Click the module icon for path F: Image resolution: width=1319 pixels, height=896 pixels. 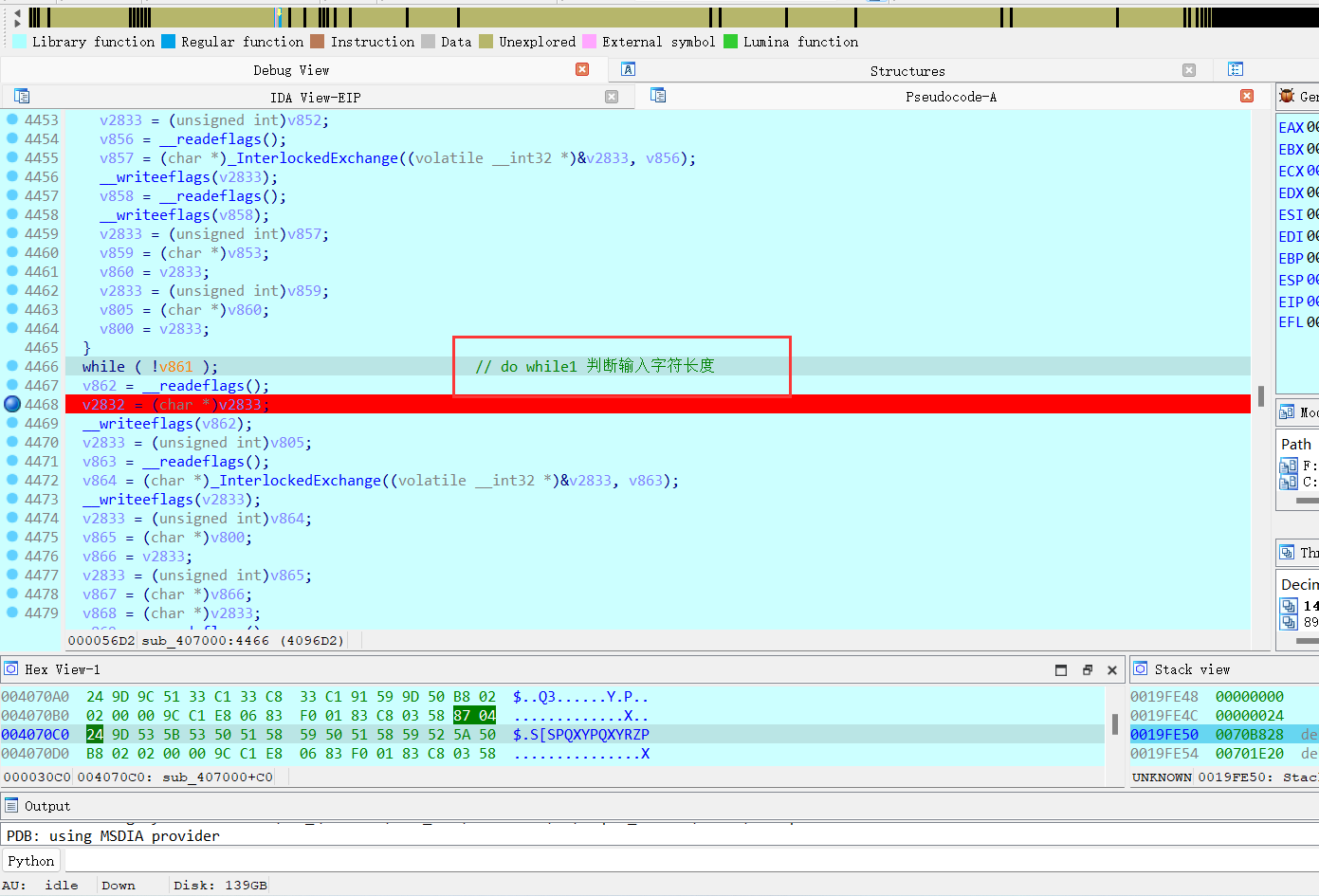click(x=1289, y=466)
